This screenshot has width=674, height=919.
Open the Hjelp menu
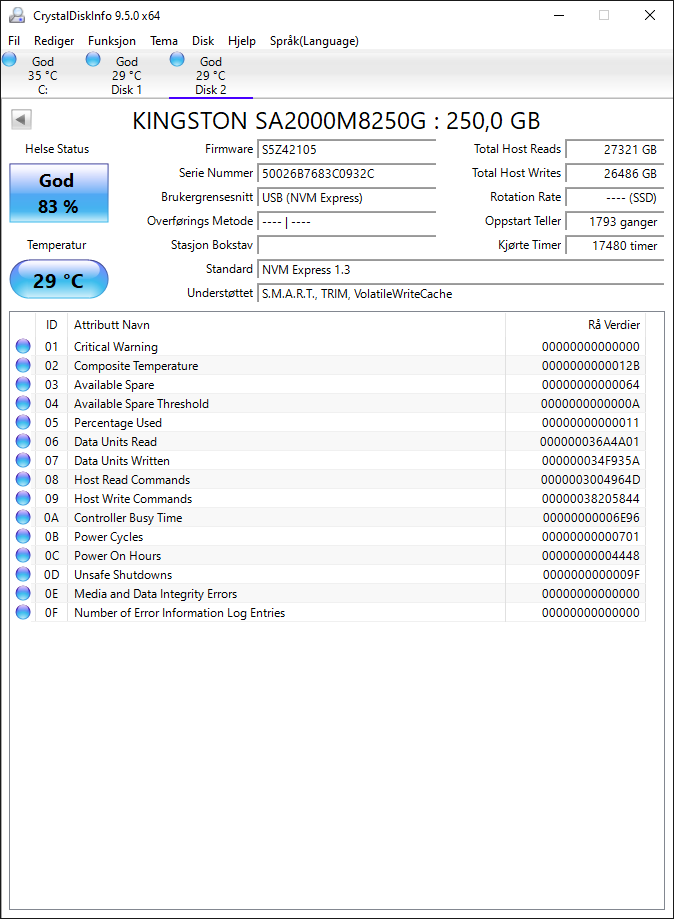coord(241,40)
